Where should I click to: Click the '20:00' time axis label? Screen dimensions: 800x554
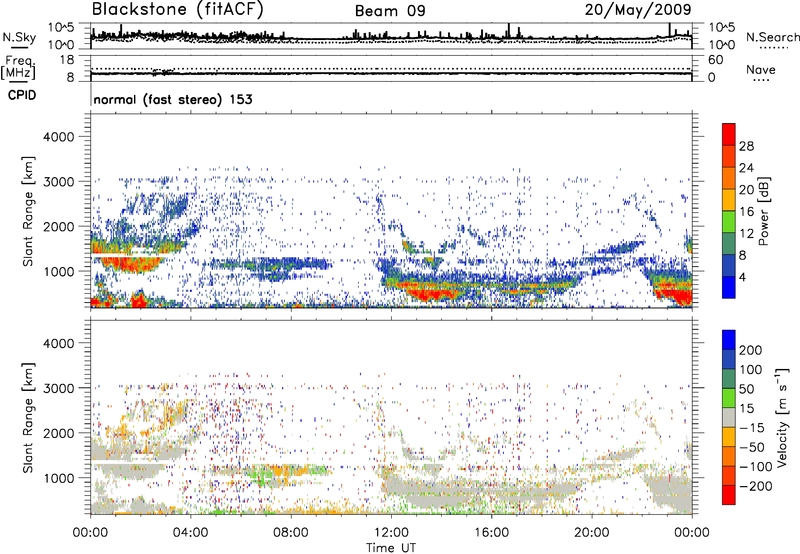591,533
